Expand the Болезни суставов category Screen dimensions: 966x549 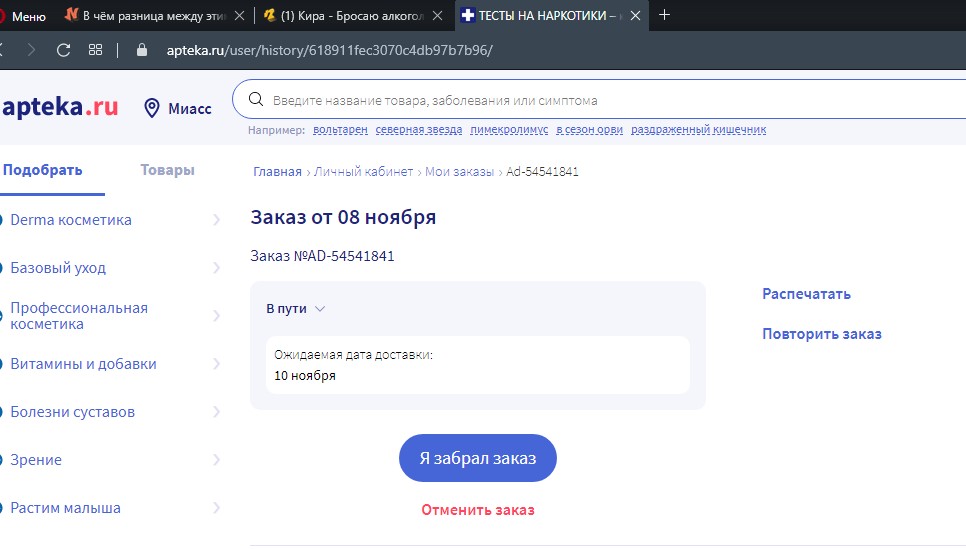tap(216, 412)
